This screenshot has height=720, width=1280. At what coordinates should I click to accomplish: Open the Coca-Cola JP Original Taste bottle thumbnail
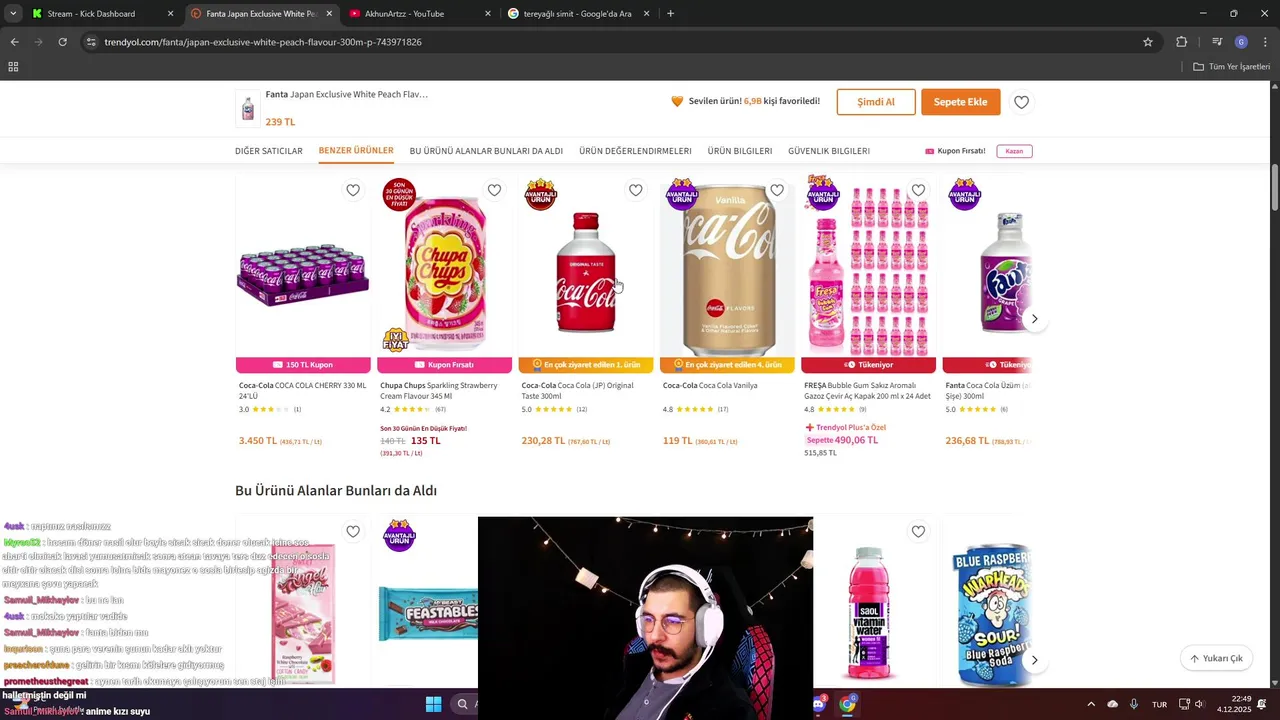[x=586, y=272]
